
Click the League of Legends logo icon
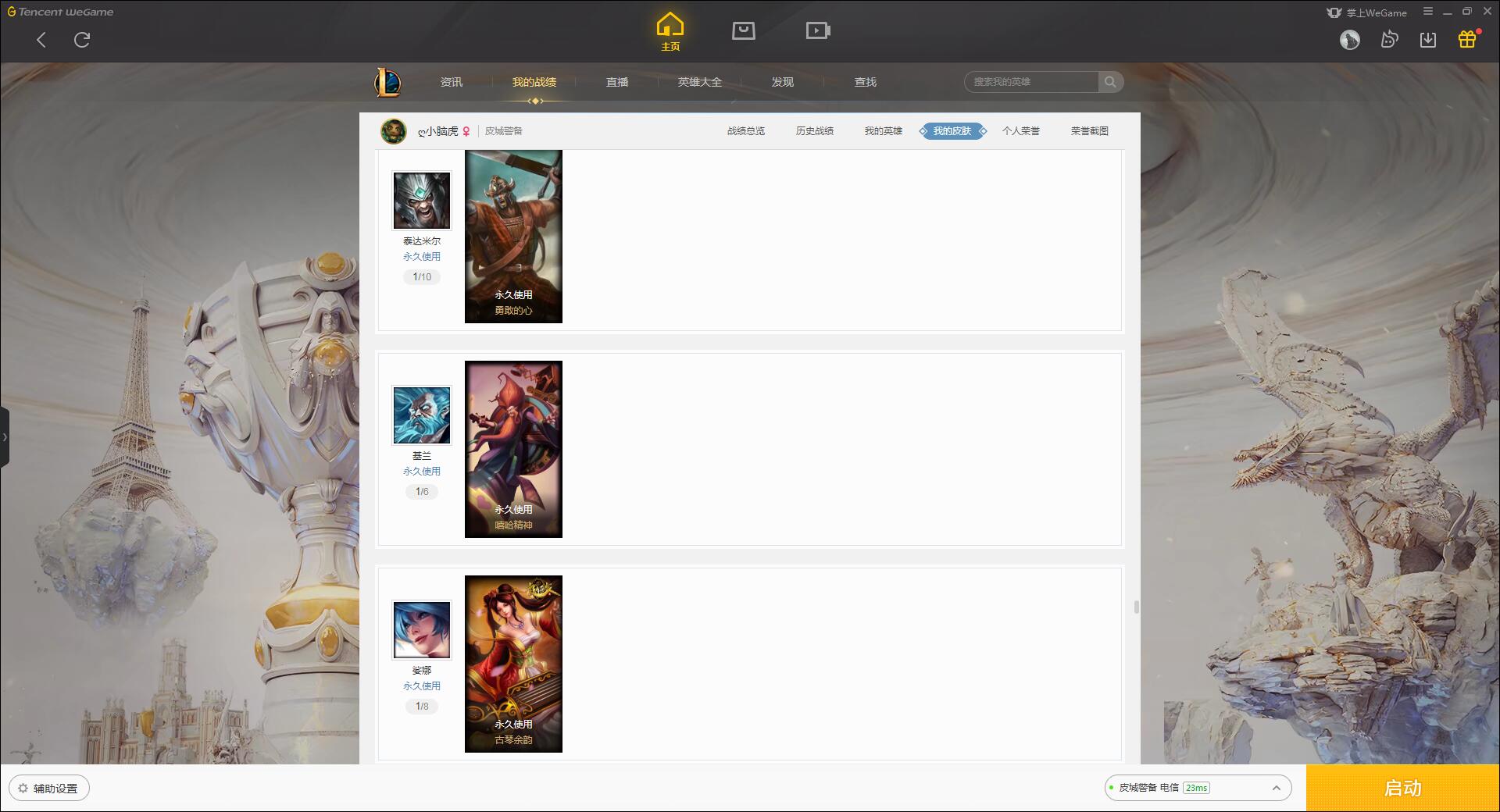(388, 82)
